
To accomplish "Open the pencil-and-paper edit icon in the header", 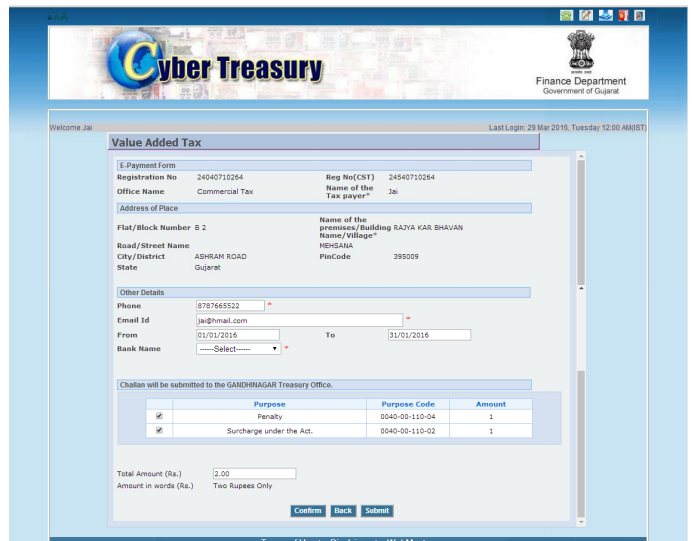I will 586,15.
